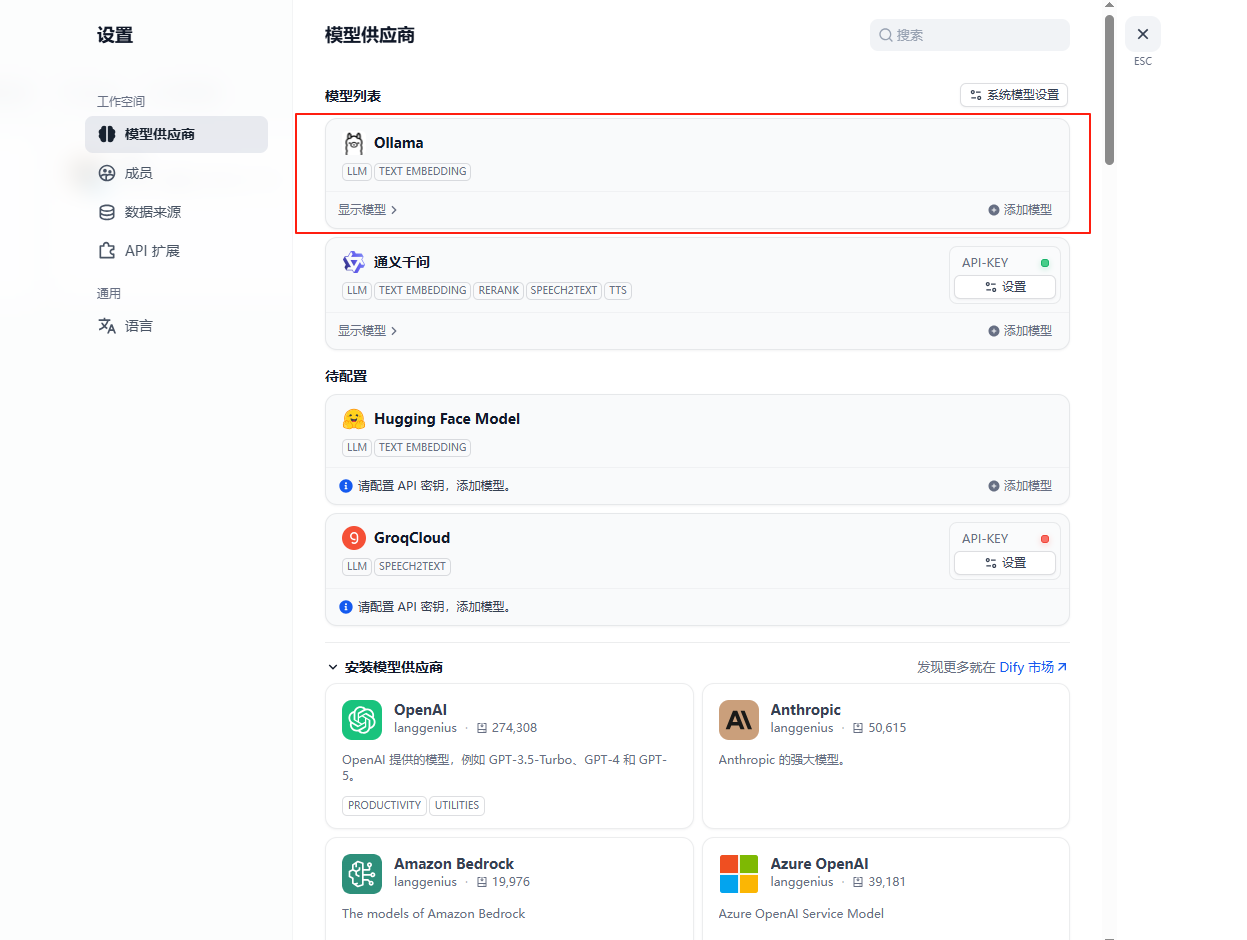Screen dimensions: 1247x940
Task: Click the Ollama provider logo icon
Action: (354, 142)
